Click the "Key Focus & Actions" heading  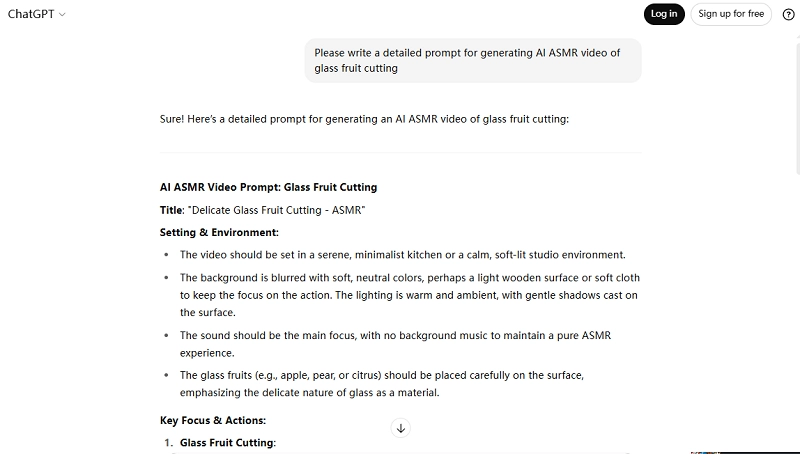point(213,420)
